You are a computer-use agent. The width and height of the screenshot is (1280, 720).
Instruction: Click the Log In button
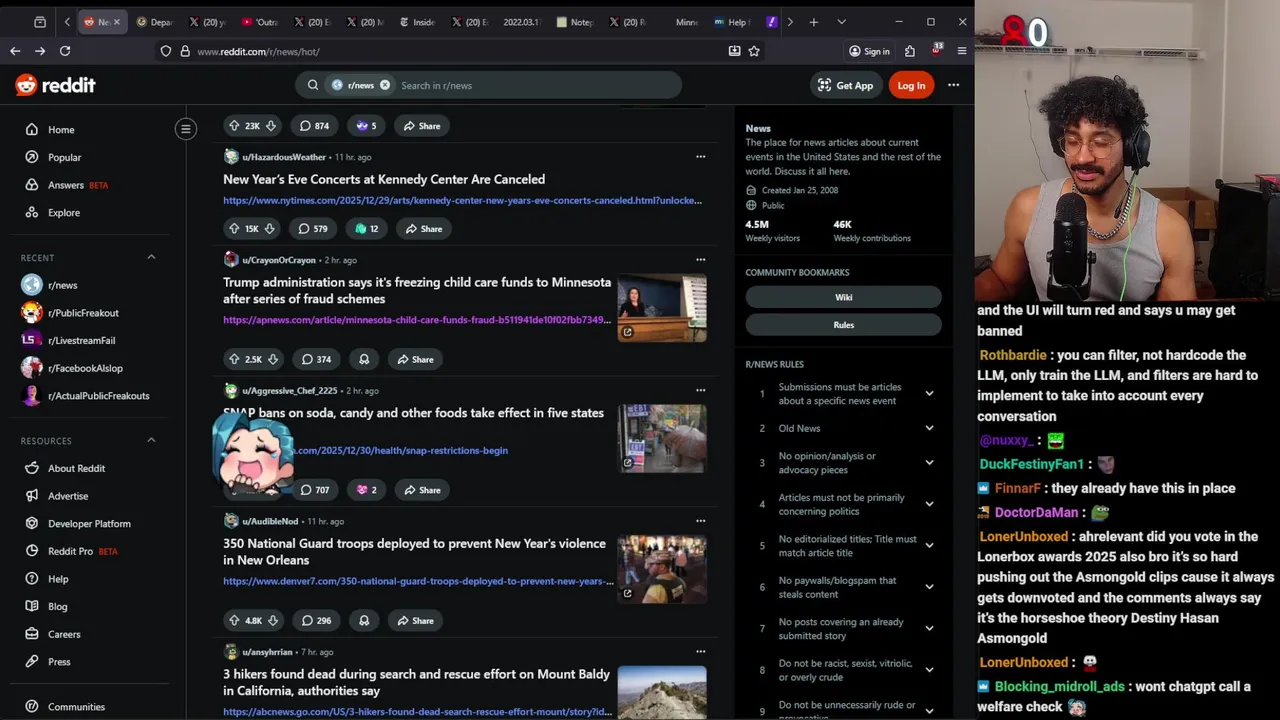911,85
